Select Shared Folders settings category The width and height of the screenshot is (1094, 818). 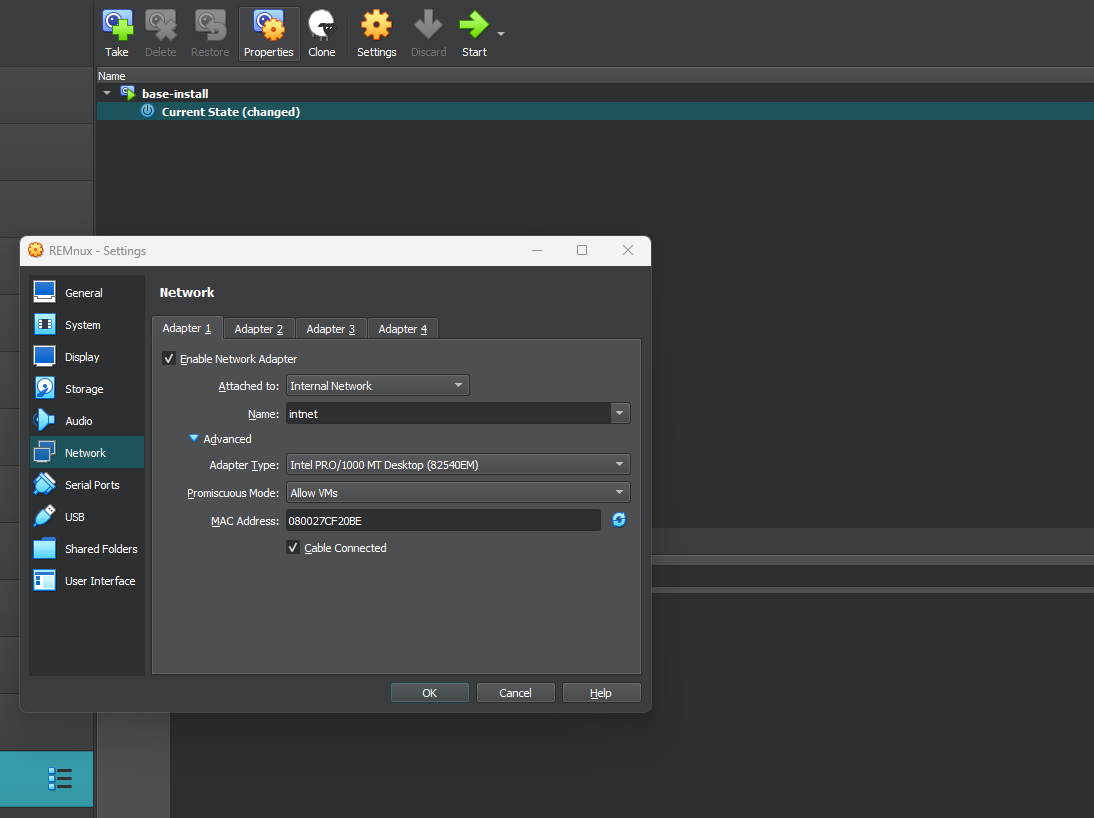(100, 549)
